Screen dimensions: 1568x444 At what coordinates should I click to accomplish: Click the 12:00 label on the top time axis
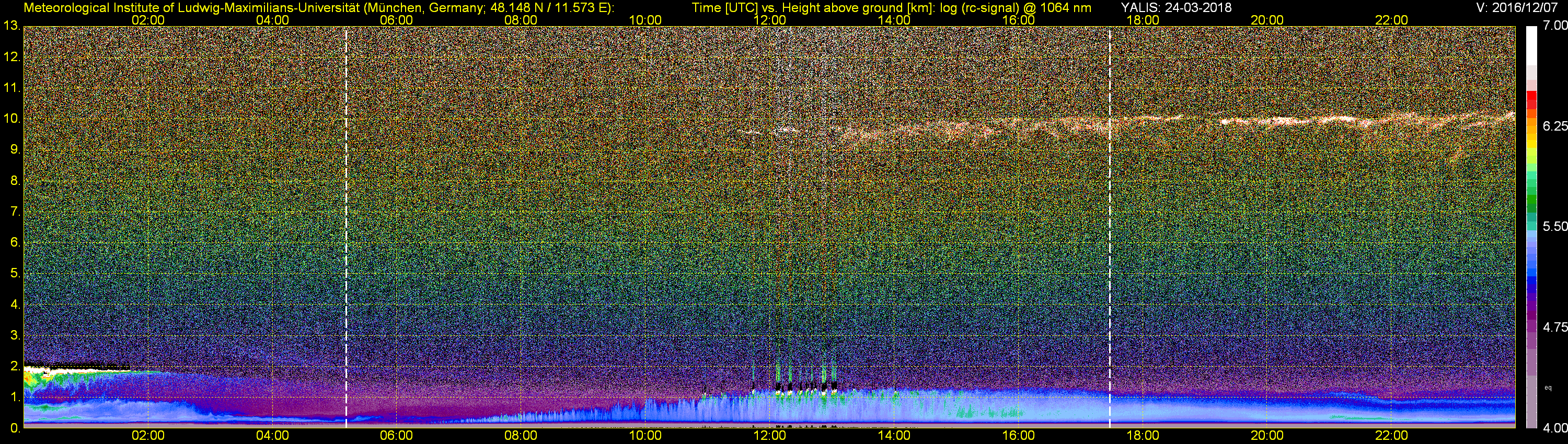click(x=769, y=20)
